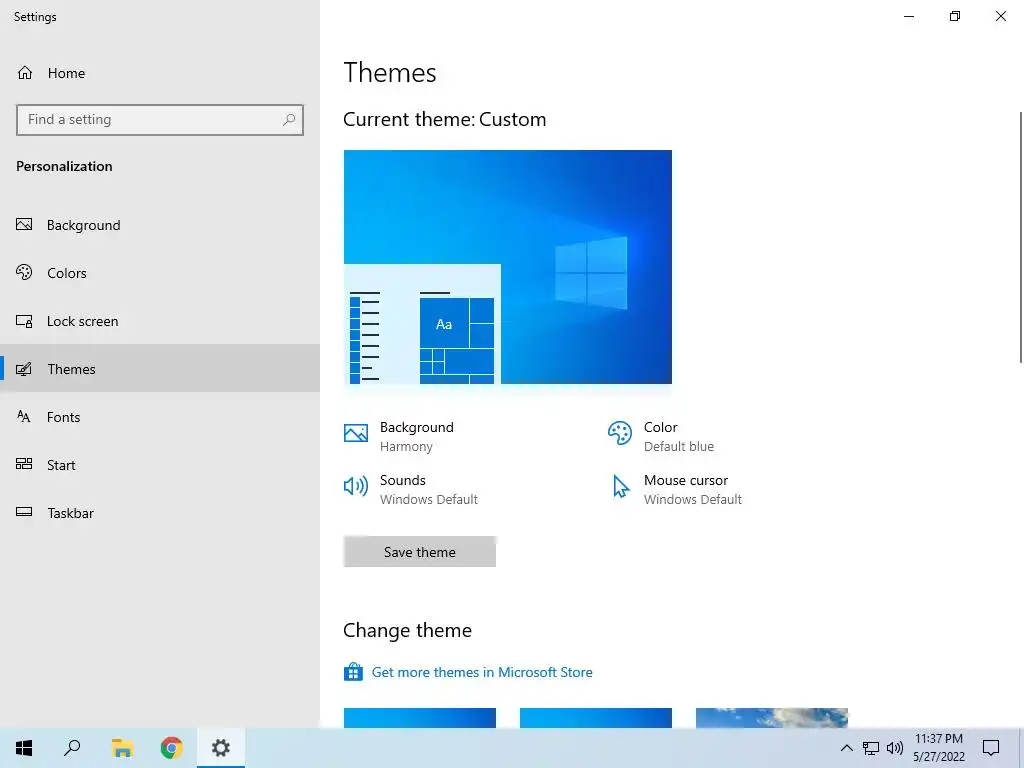Click the Mouse cursor arrow icon
The image size is (1024, 768).
coord(620,487)
